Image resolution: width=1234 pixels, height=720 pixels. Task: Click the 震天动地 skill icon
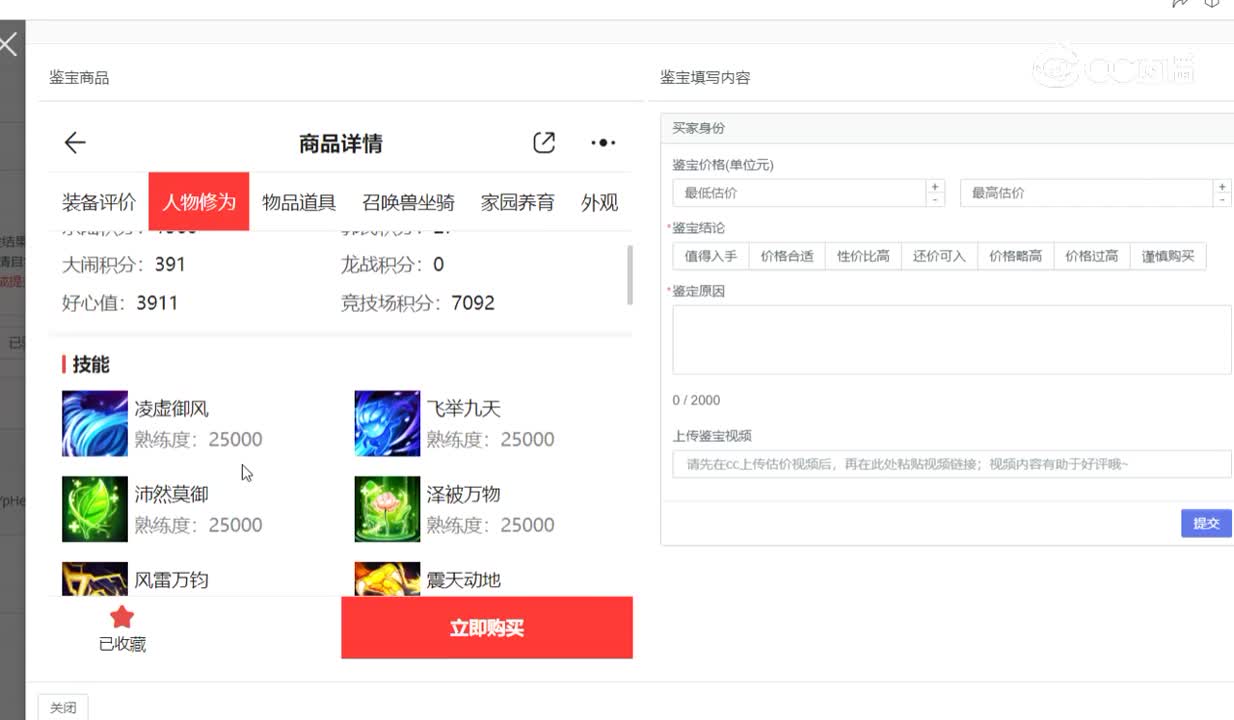[x=387, y=578]
